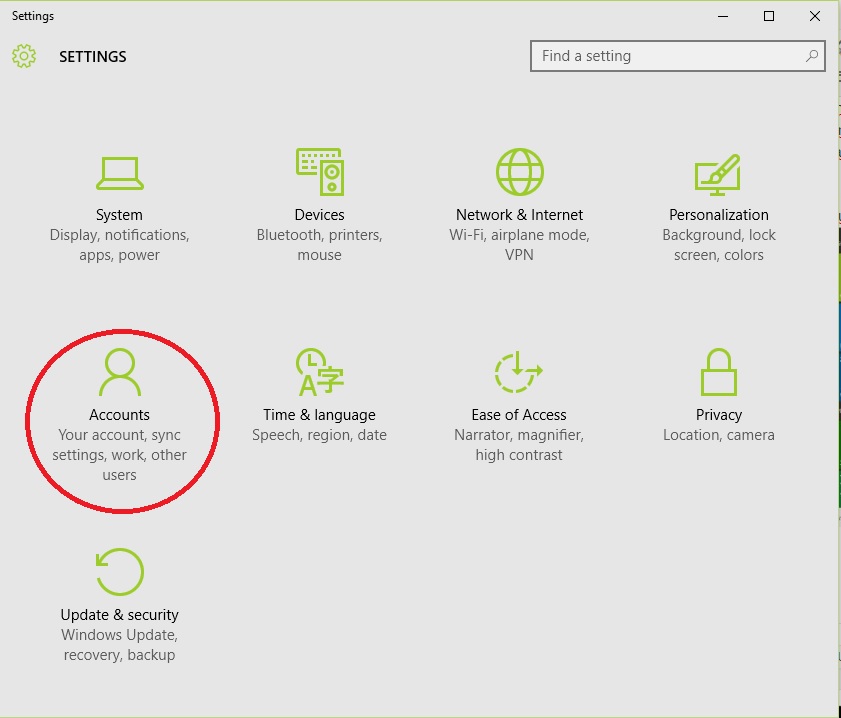Click 'Bluetooth, printers, mouse' description

320,245
